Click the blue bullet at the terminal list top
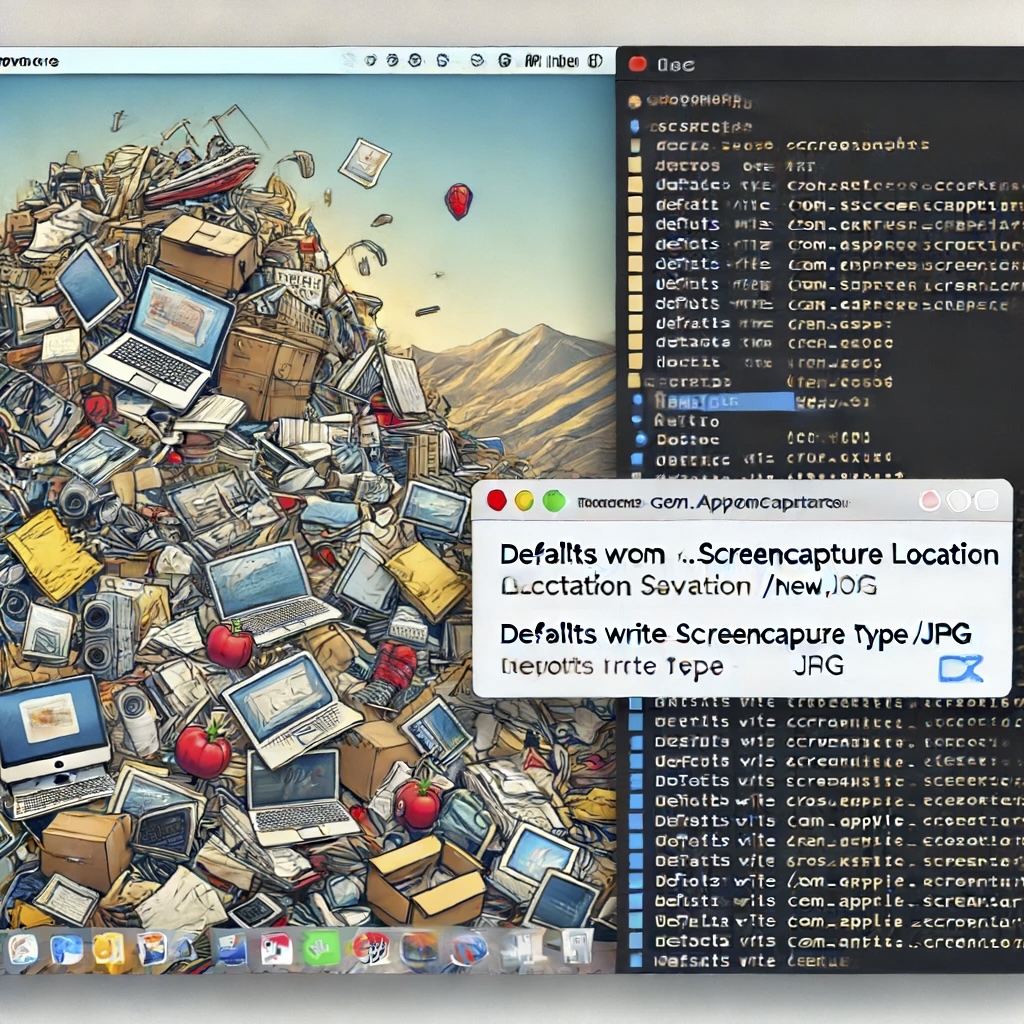Screen dimensions: 1024x1024 pyautogui.click(x=634, y=127)
